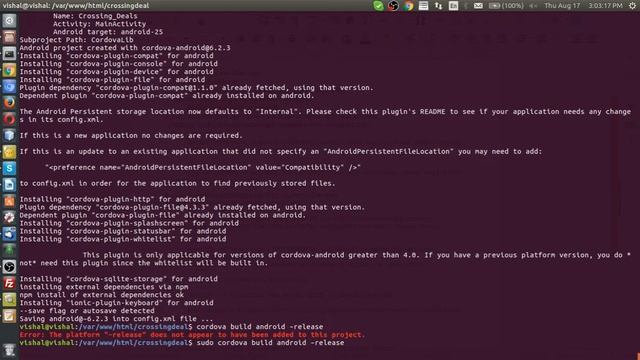
Task: Click the Chrome tray indicator icon
Action: [408, 6]
